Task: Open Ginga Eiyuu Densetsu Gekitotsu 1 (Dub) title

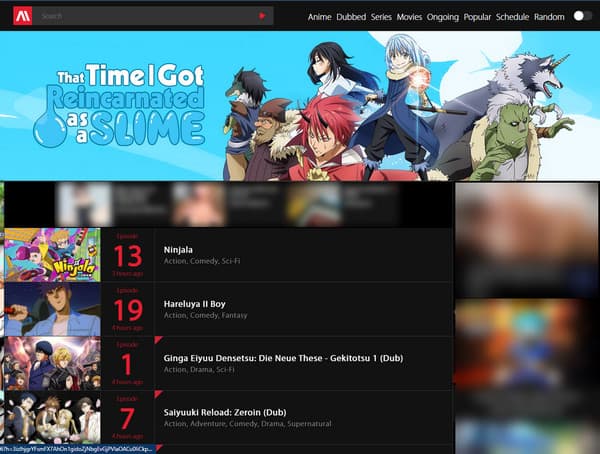Action: (x=283, y=358)
